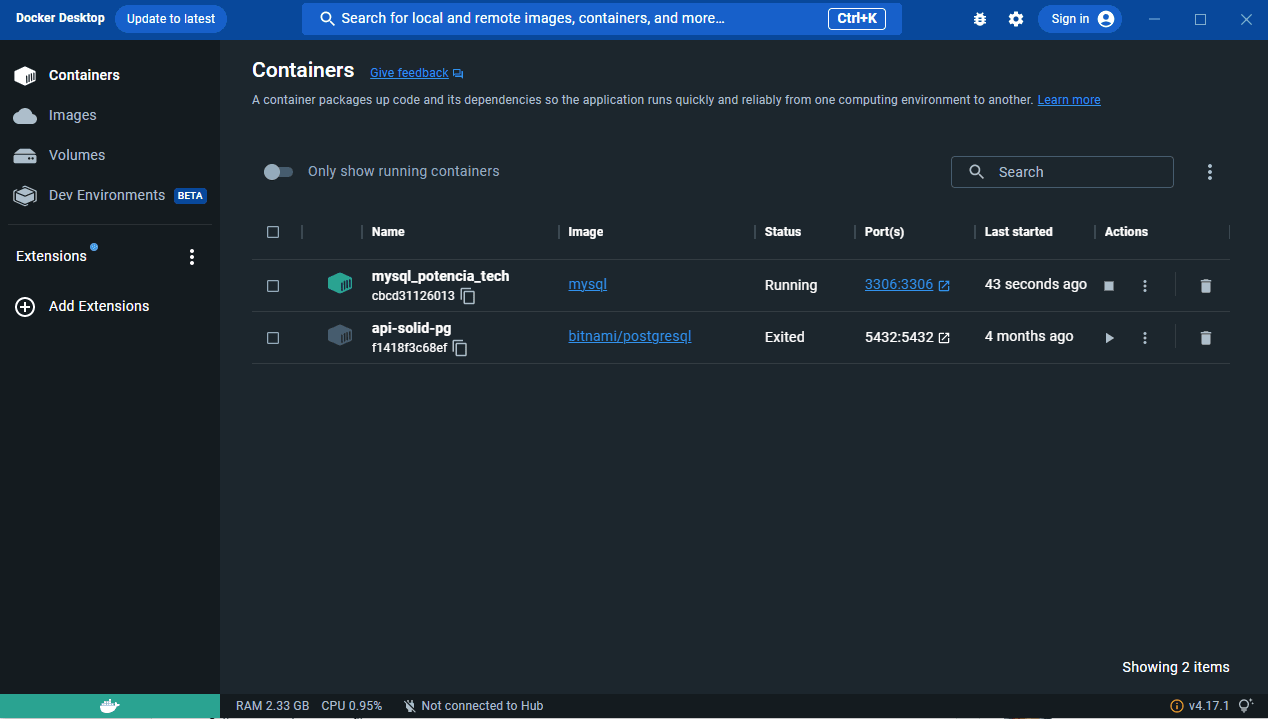
Task: Sort containers by Status column
Action: pyautogui.click(x=783, y=232)
